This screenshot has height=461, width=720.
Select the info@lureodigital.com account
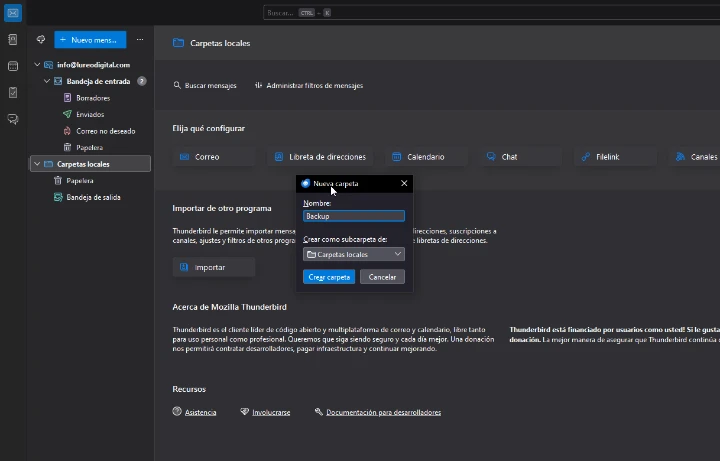point(90,65)
